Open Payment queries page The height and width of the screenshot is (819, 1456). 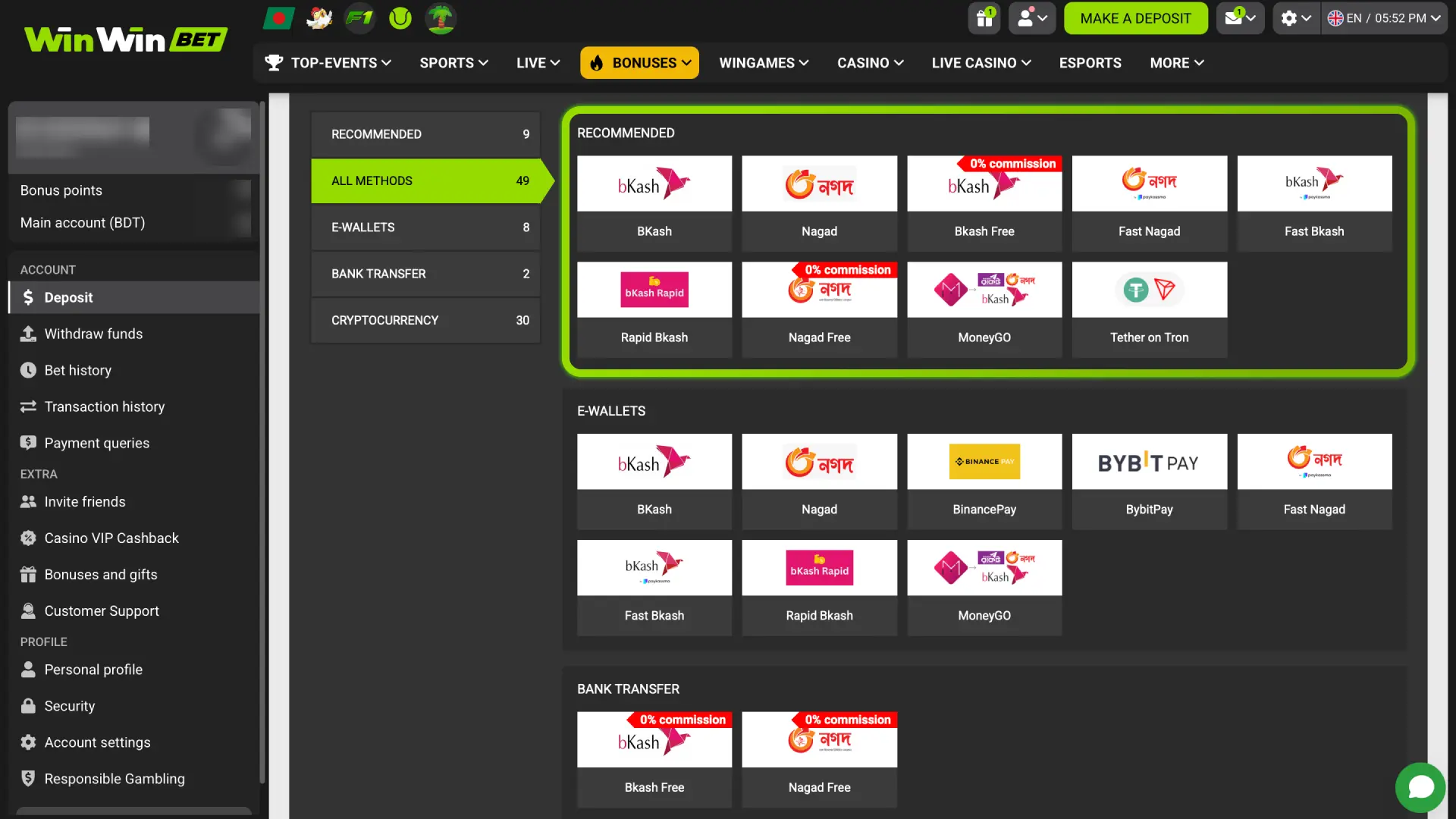[x=133, y=443]
